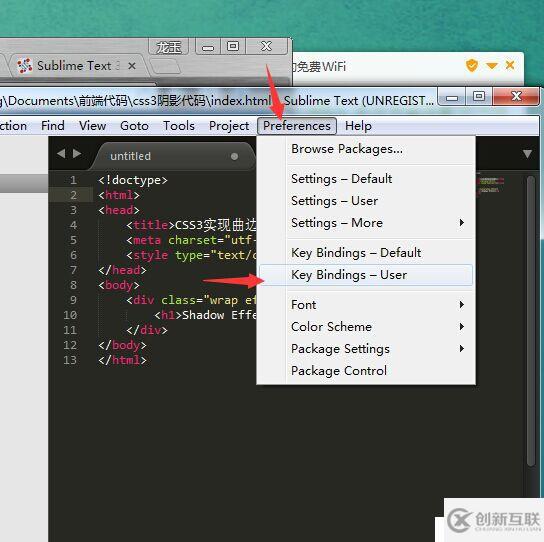Click the </head> tag on line 7
544x542 pixels.
pos(122,270)
